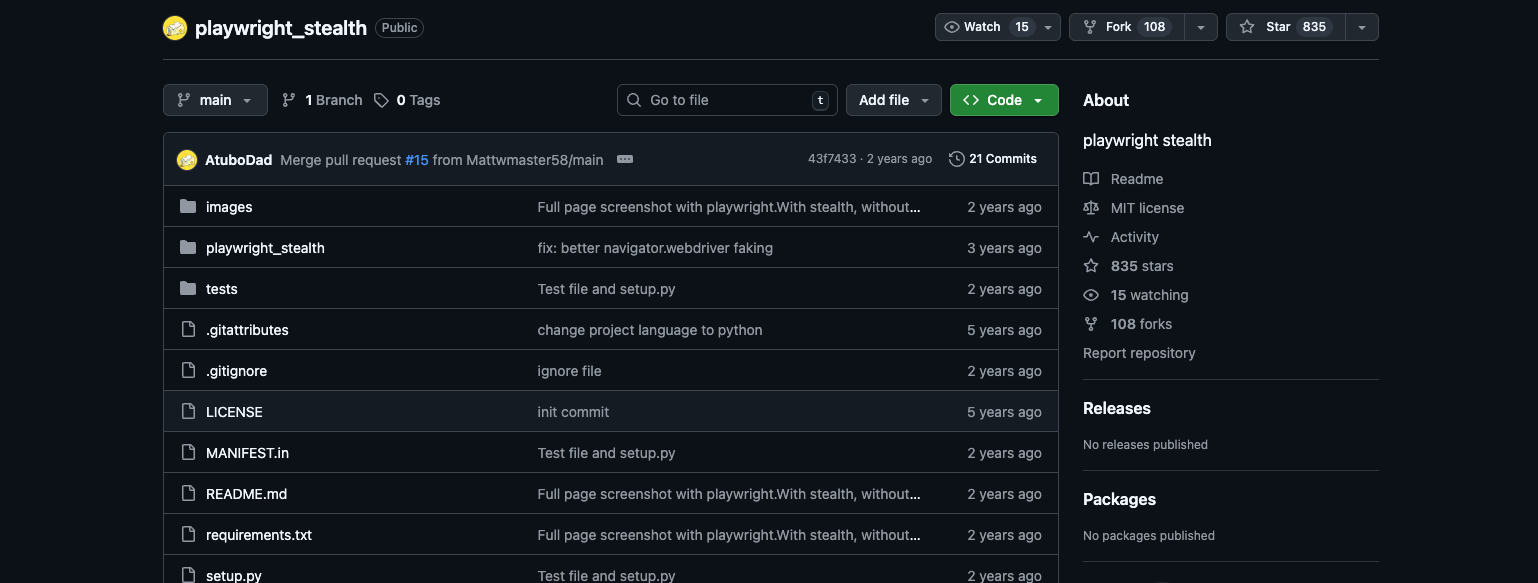Click the commit history clock icon
Image resolution: width=1538 pixels, height=583 pixels.
(957, 158)
